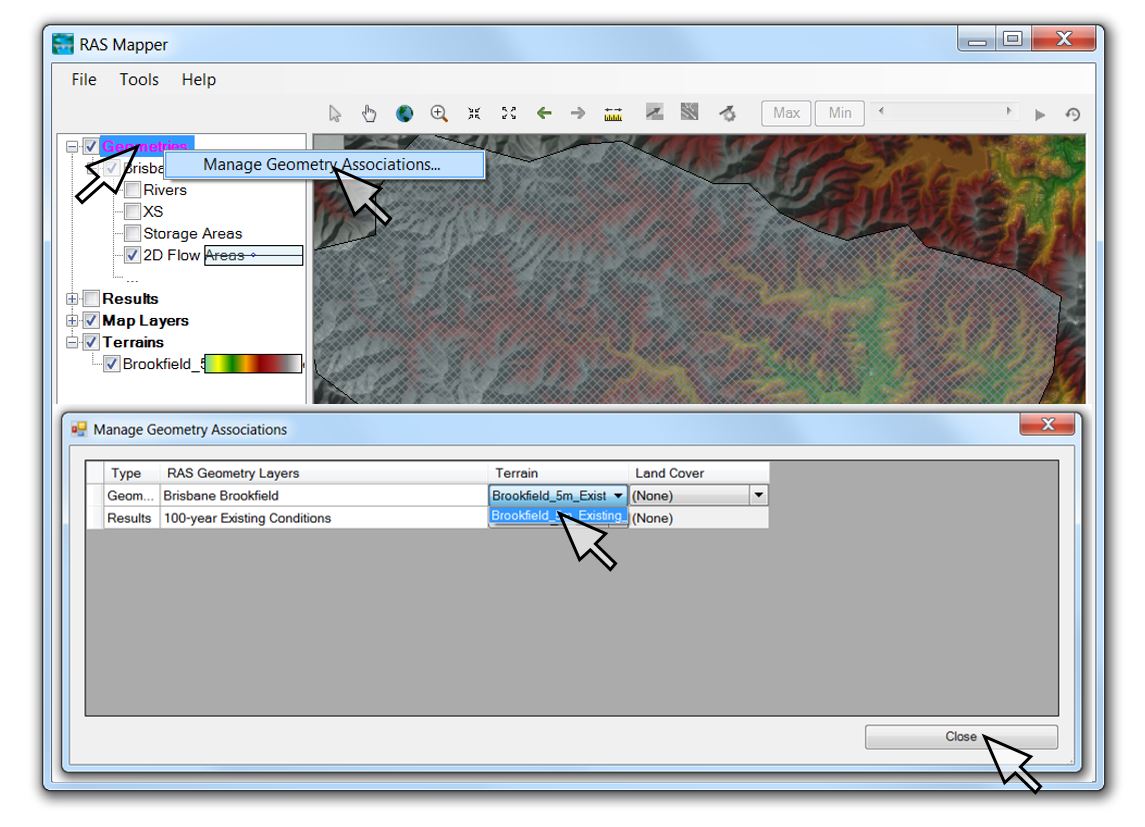Click the hatched map layer toolbar icon
The image size is (1145, 827).
(x=689, y=112)
